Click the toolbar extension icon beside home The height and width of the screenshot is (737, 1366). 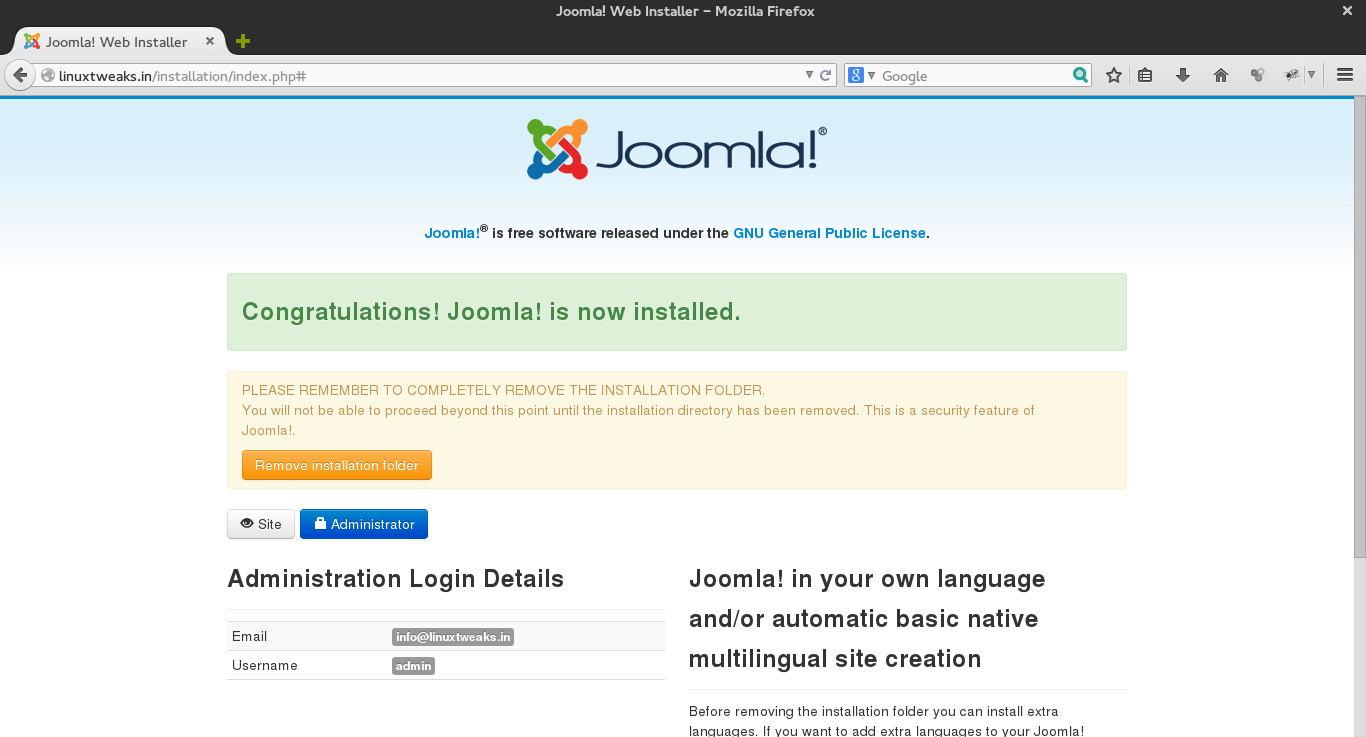[1258, 75]
